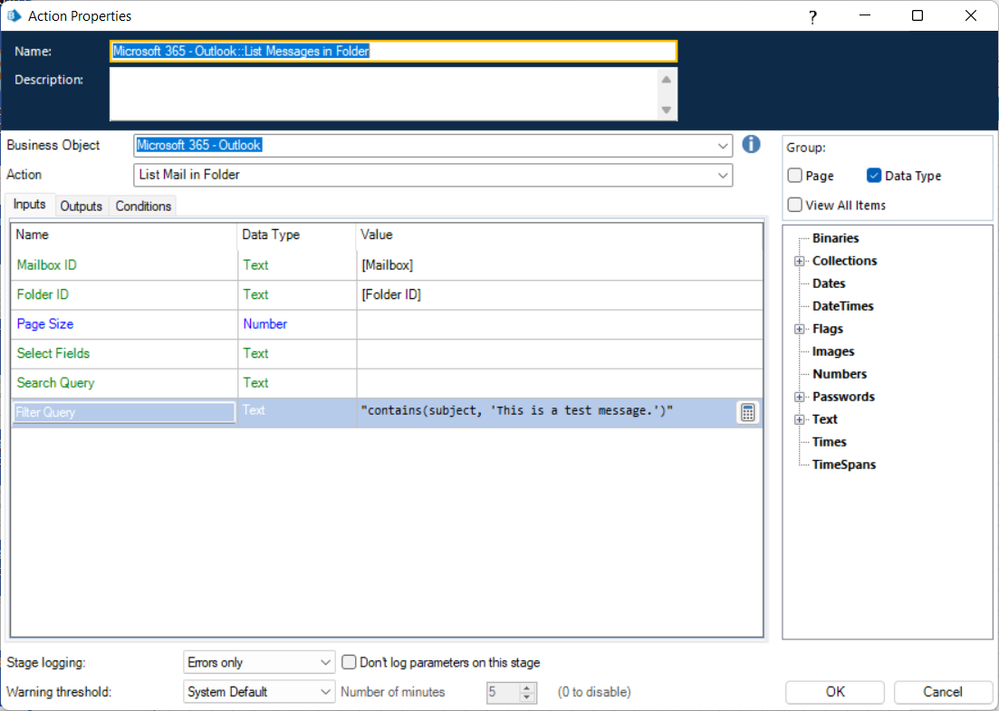Expand the Collections tree node
The height and width of the screenshot is (711, 999).
[x=799, y=261]
